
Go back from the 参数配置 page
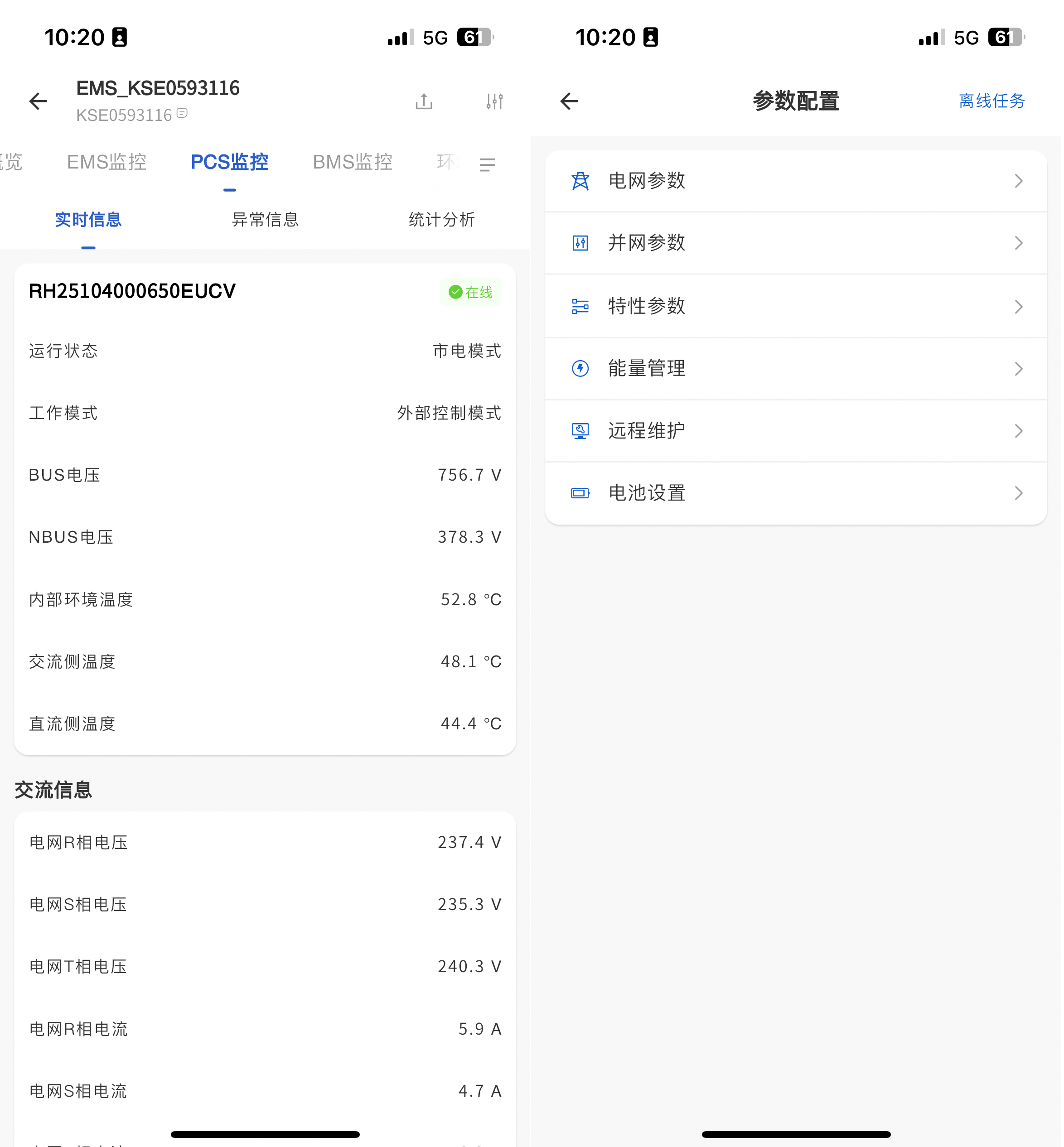[569, 101]
